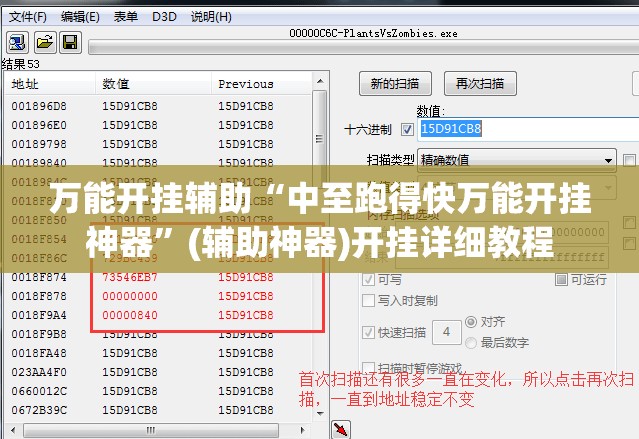Select the address row 00189798
This screenshot has width=639, height=439.
158,144
